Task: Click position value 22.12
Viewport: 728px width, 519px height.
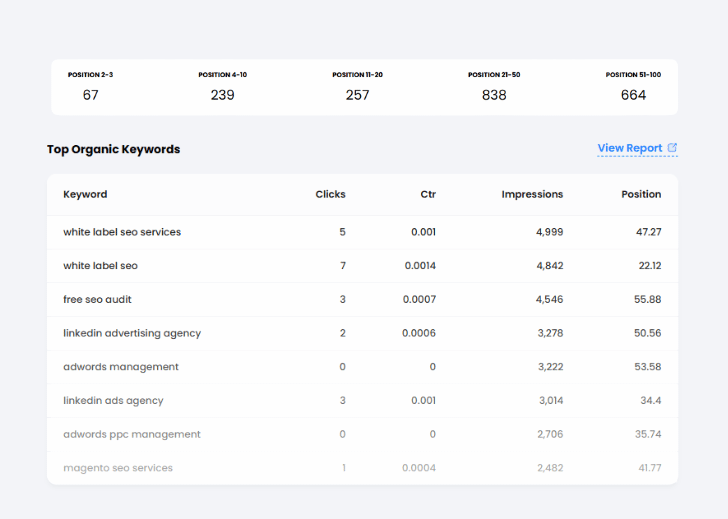Action: (x=650, y=266)
